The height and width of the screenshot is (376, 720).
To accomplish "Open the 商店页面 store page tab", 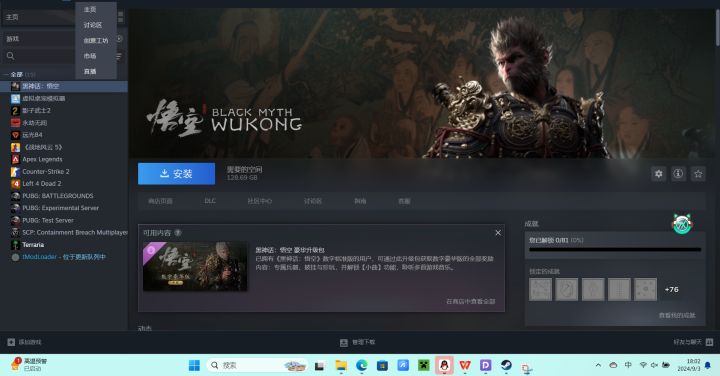I will 160,201.
